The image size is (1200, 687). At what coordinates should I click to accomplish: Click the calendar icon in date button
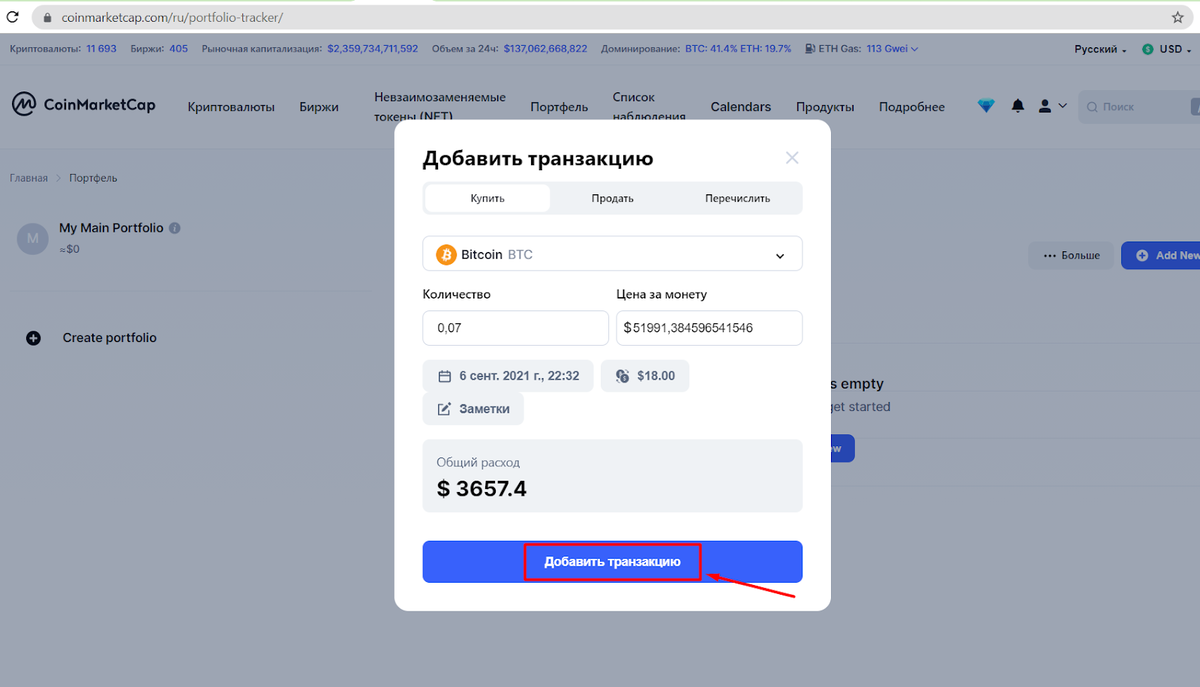[445, 377]
